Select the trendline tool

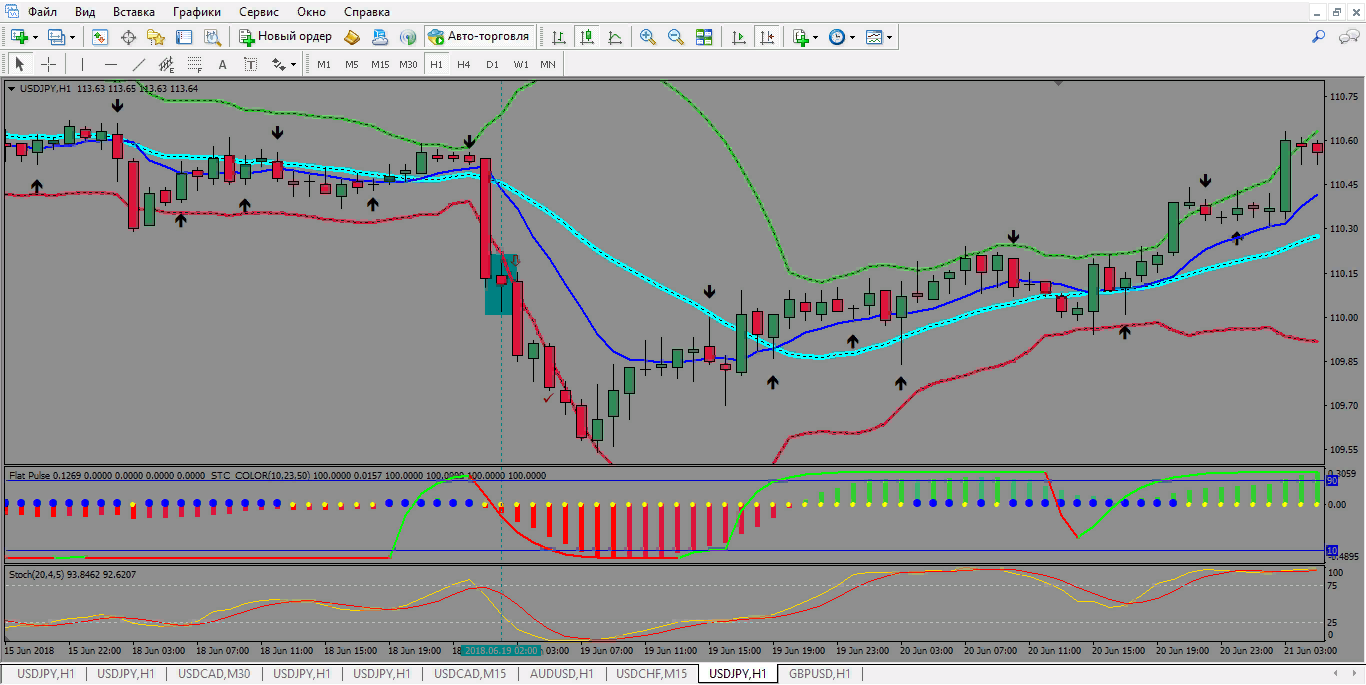[139, 64]
